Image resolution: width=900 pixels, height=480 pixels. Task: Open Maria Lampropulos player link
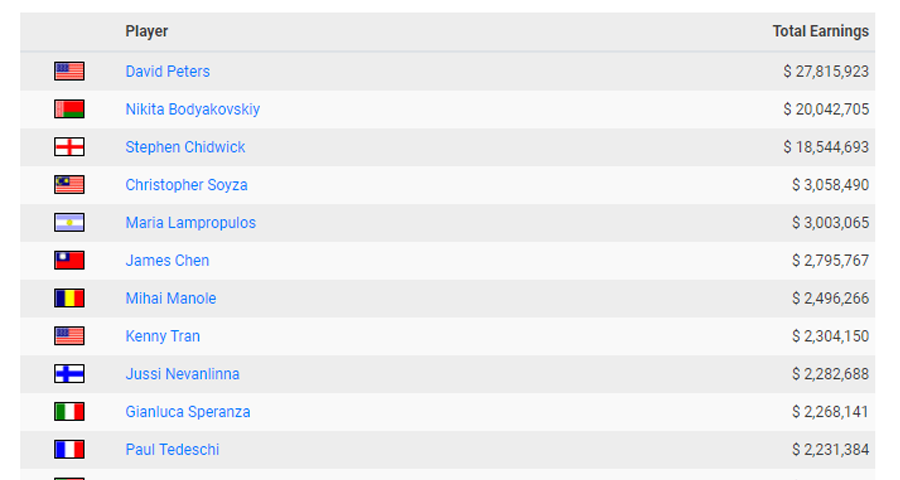click(x=191, y=223)
